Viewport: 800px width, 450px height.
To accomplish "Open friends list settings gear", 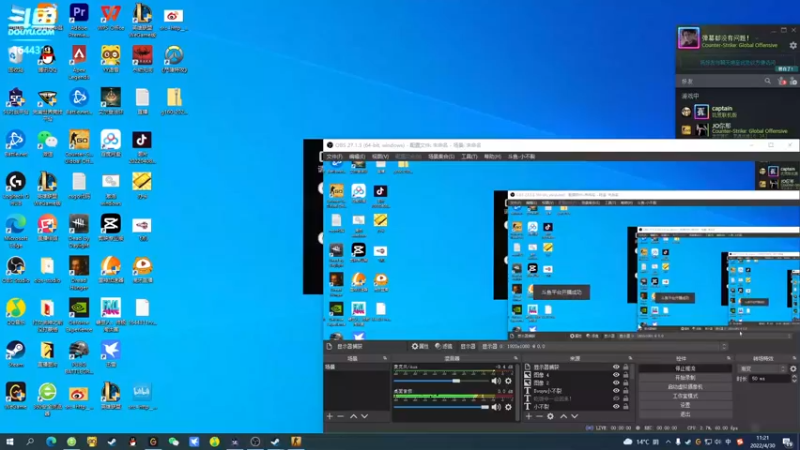I will tap(793, 45).
